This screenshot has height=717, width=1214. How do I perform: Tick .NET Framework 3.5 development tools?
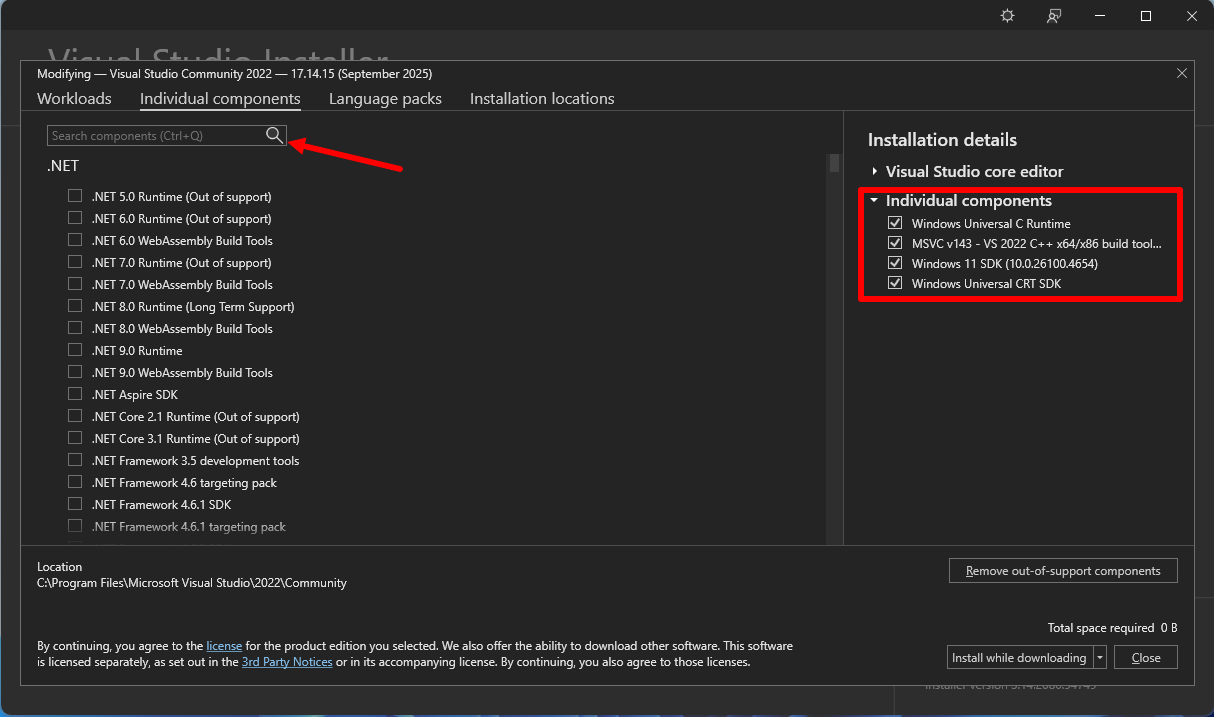(x=75, y=461)
